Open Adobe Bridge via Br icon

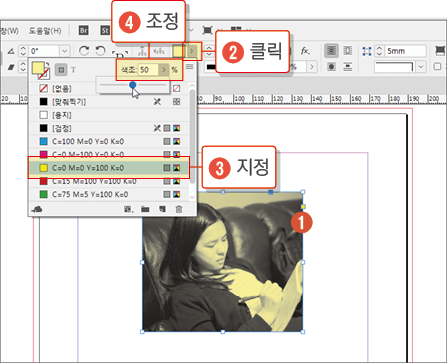[x=84, y=31]
